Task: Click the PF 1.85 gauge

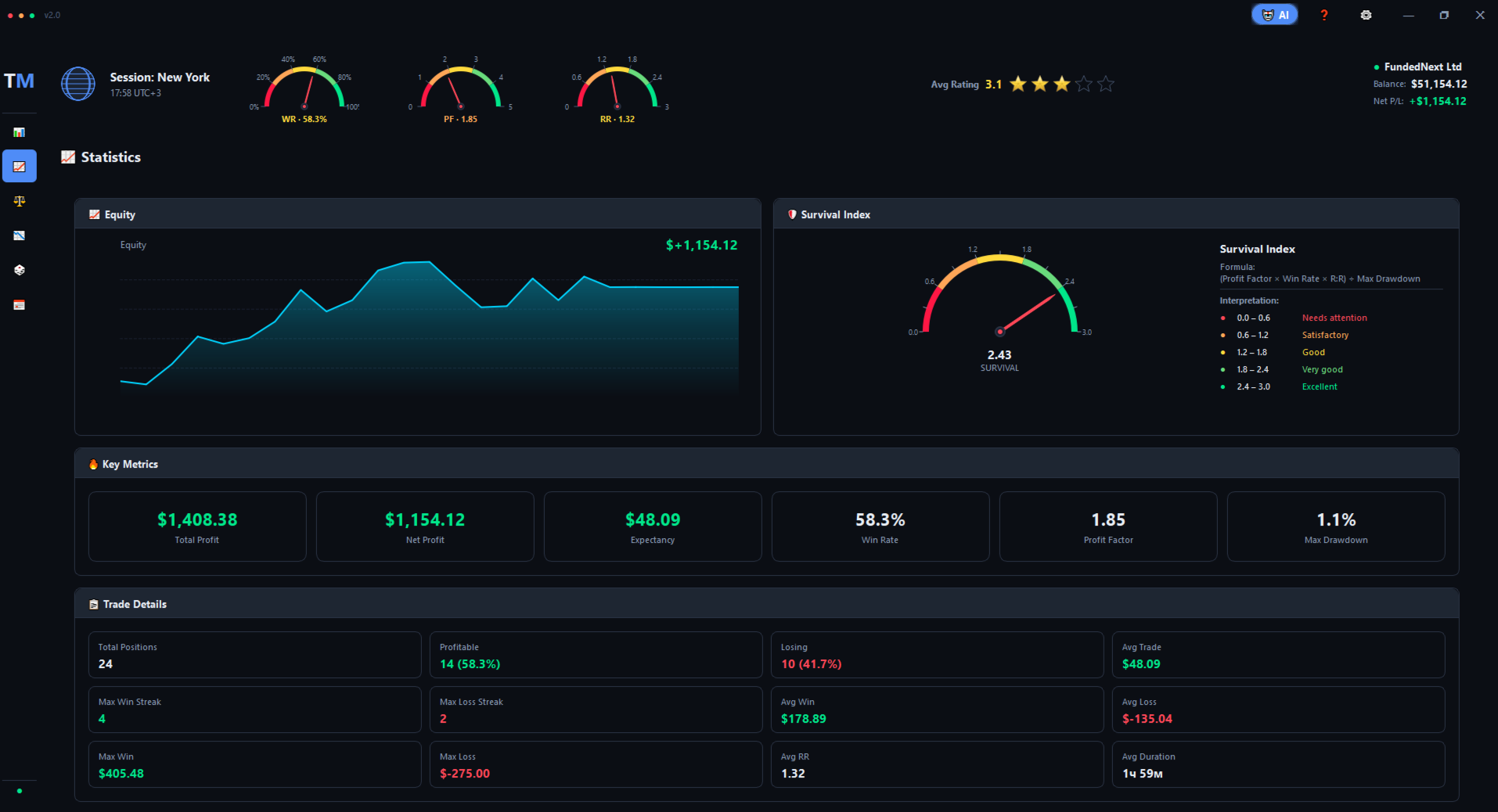Action: coord(461,90)
